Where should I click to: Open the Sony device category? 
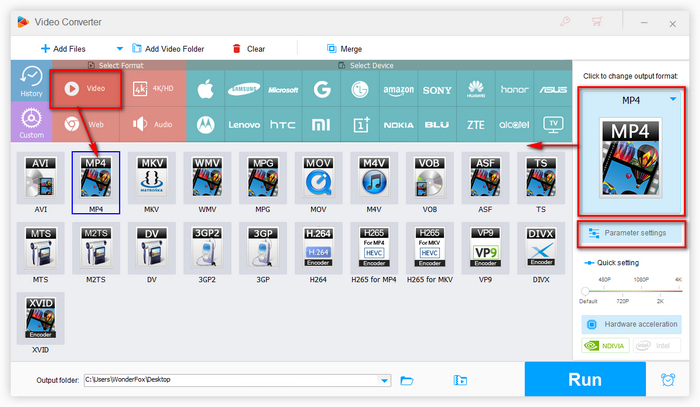(x=437, y=89)
